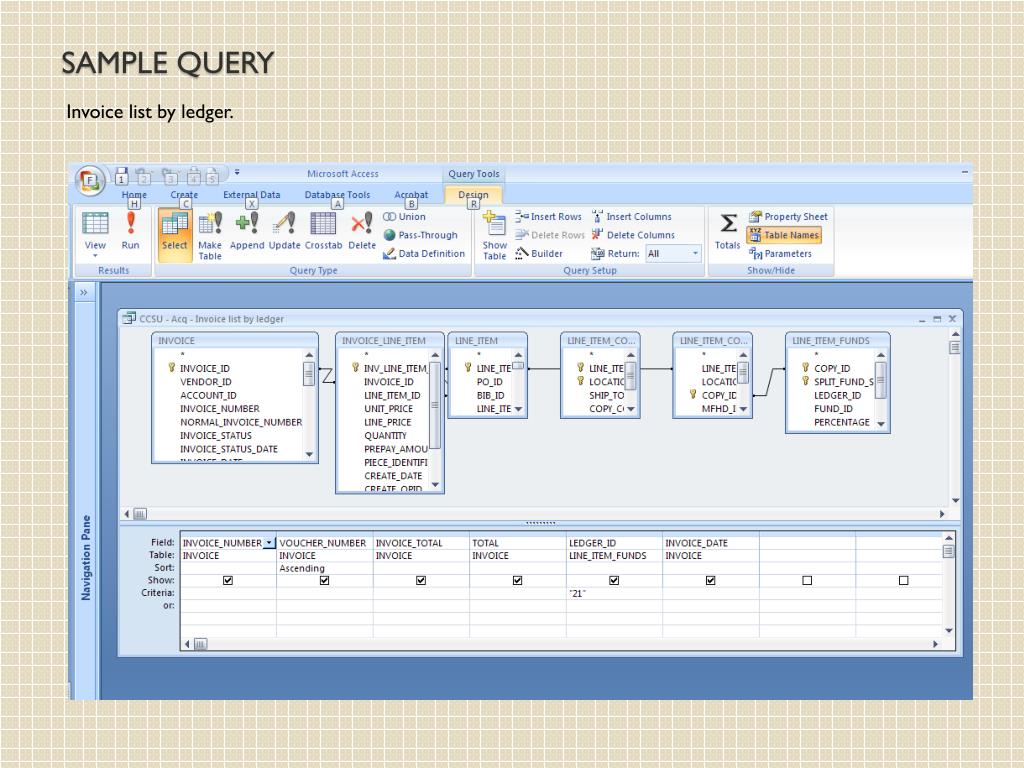Expand the Navigation Pane with the chevron
Screen dimensions: 1024x768
click(x=84, y=293)
